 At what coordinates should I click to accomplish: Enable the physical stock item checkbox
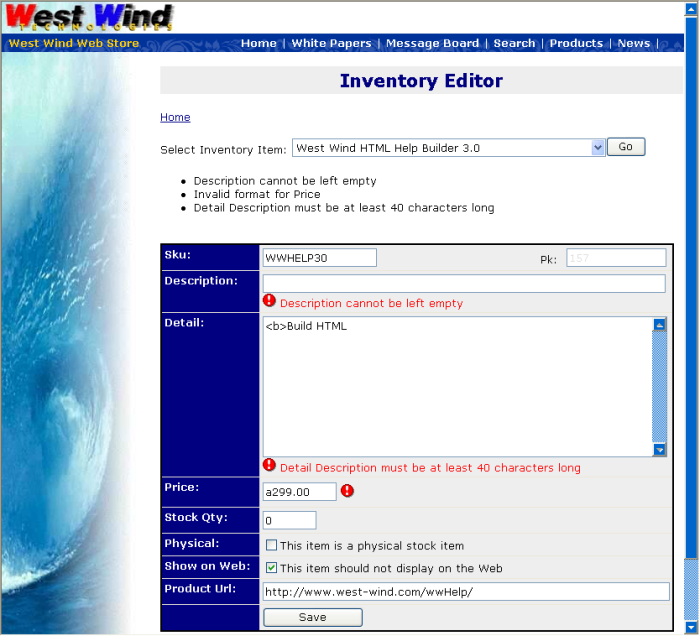click(x=271, y=545)
